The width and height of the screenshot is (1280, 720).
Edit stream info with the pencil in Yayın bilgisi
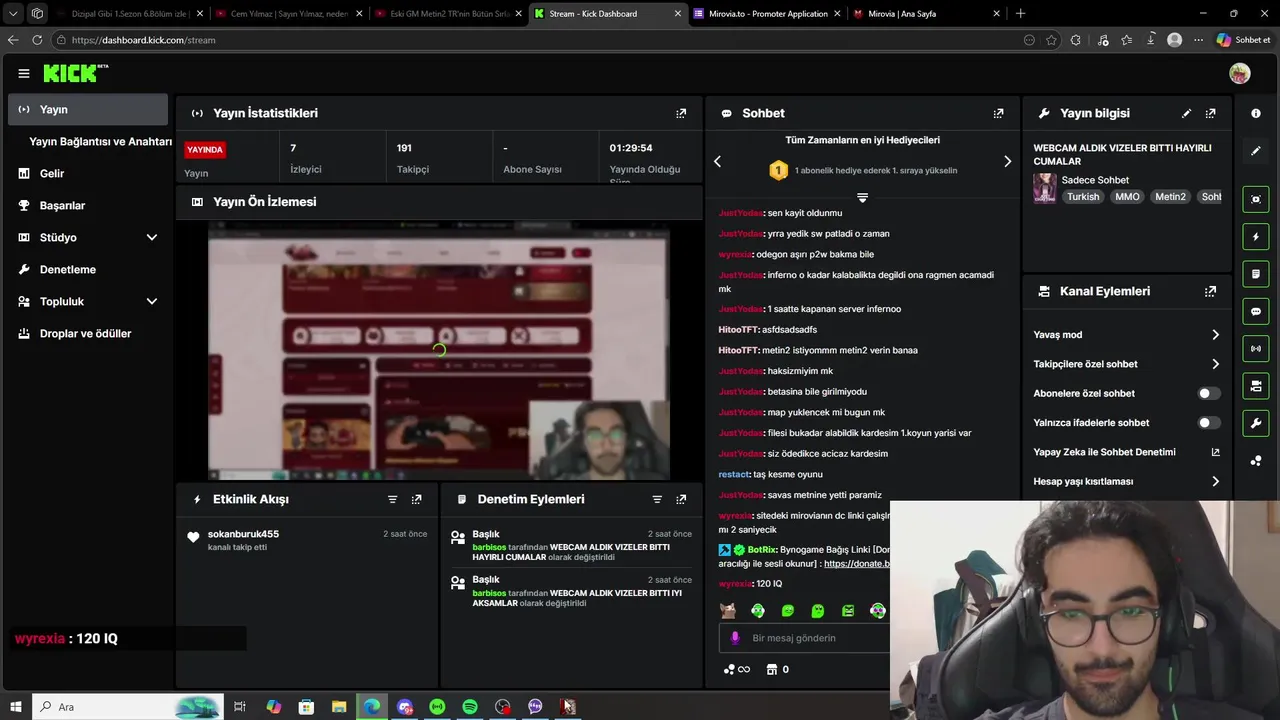click(x=1186, y=113)
